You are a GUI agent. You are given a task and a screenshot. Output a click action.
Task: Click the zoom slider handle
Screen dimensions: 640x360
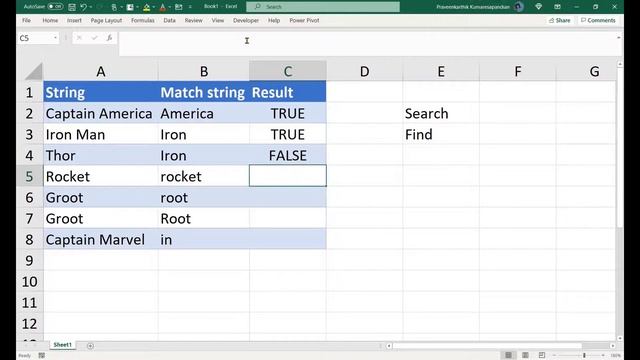[x=584, y=356]
